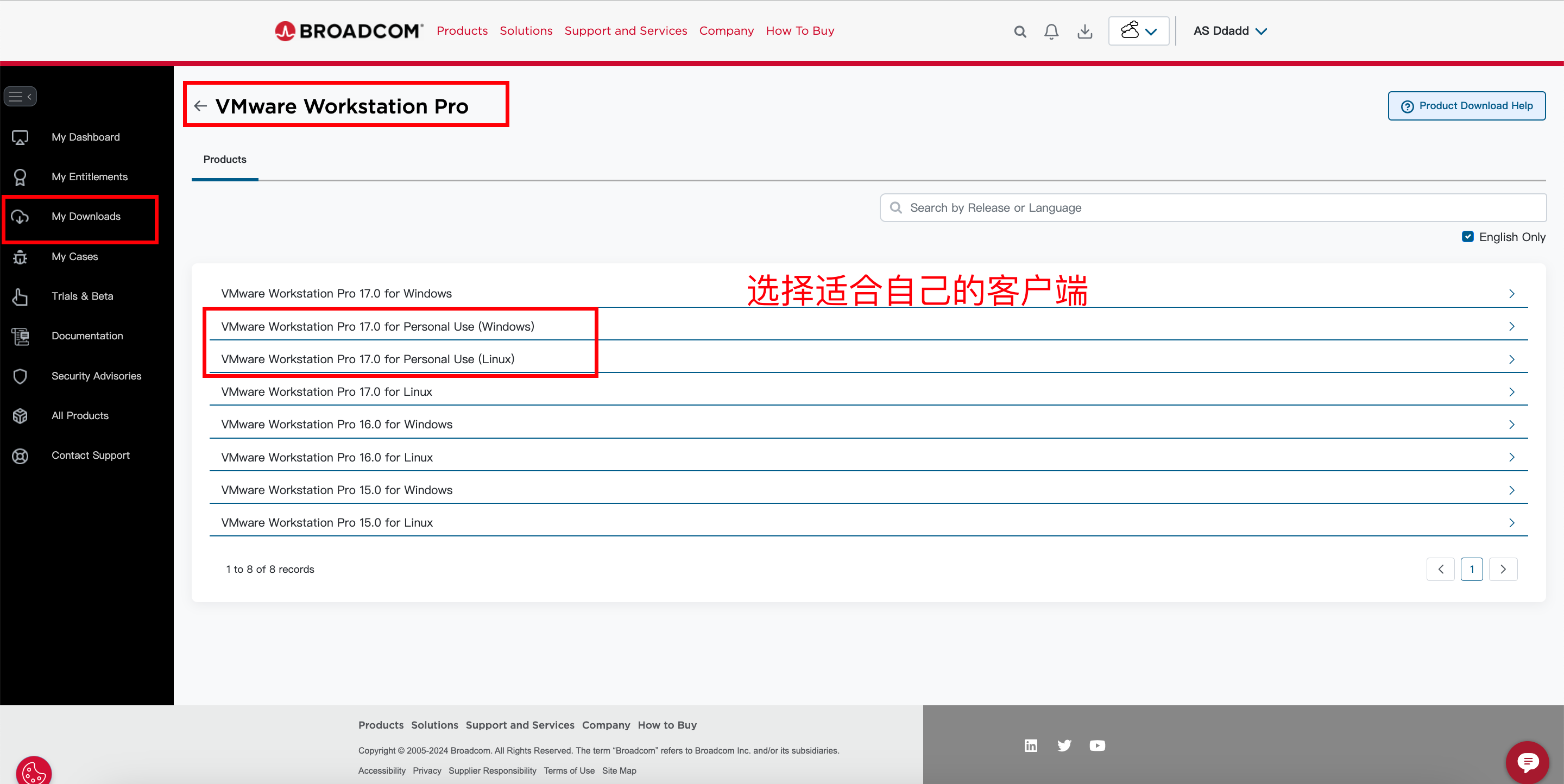Open the Terms of Use footer link
The width and height of the screenshot is (1564, 784).
point(569,770)
